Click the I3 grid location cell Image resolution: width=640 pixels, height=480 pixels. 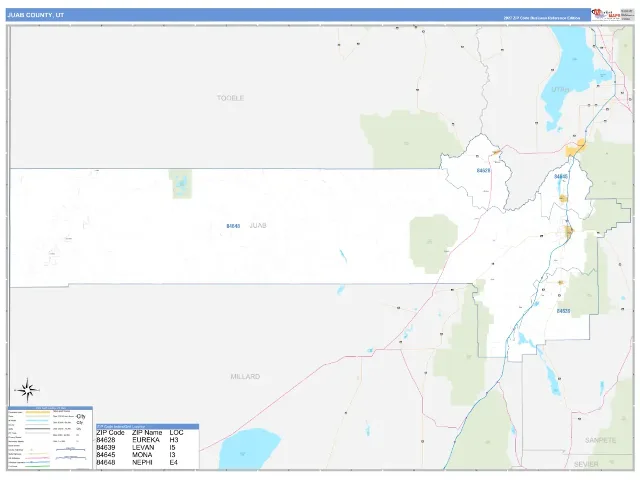click(172, 455)
